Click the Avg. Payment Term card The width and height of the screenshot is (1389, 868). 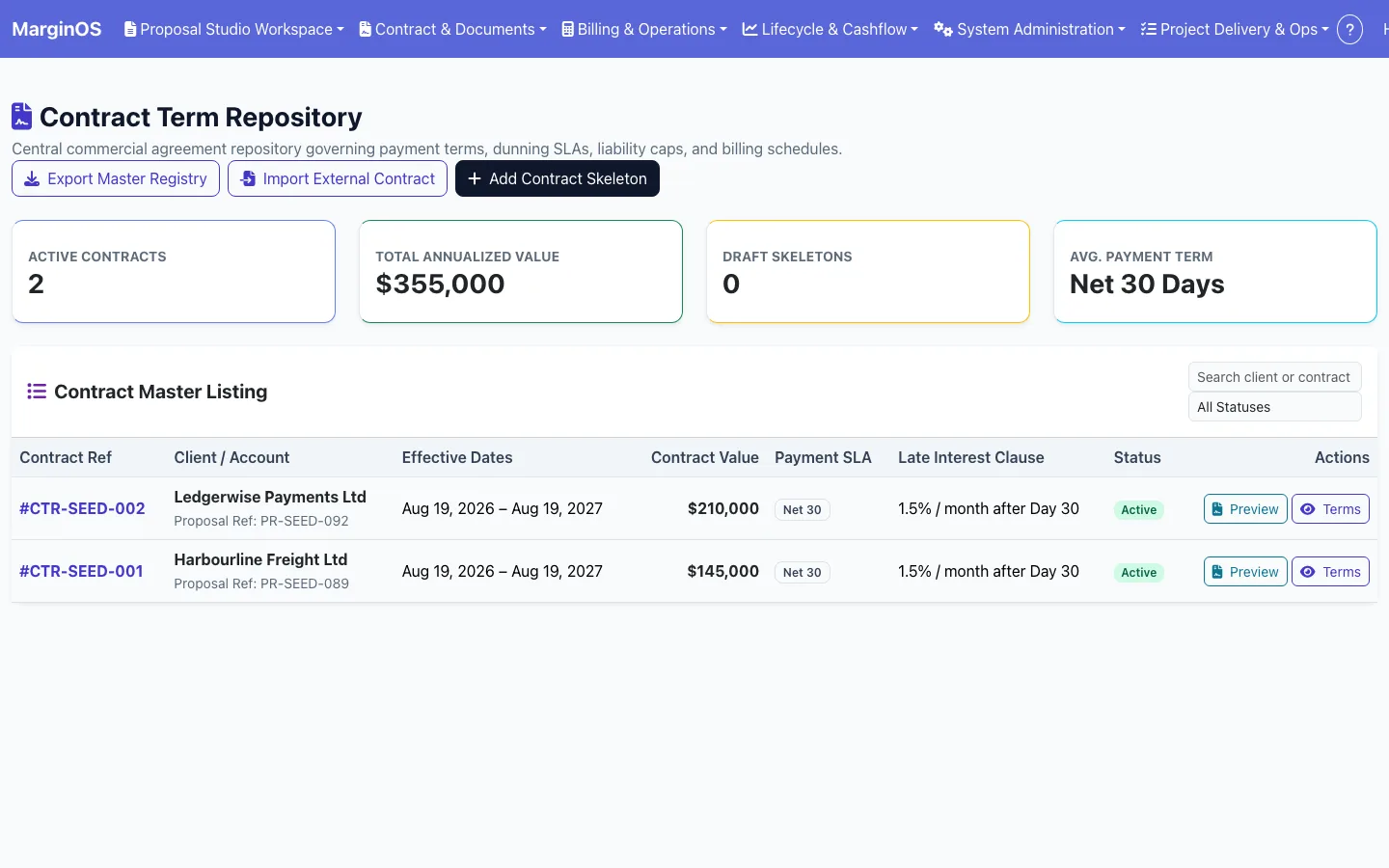click(x=1215, y=271)
